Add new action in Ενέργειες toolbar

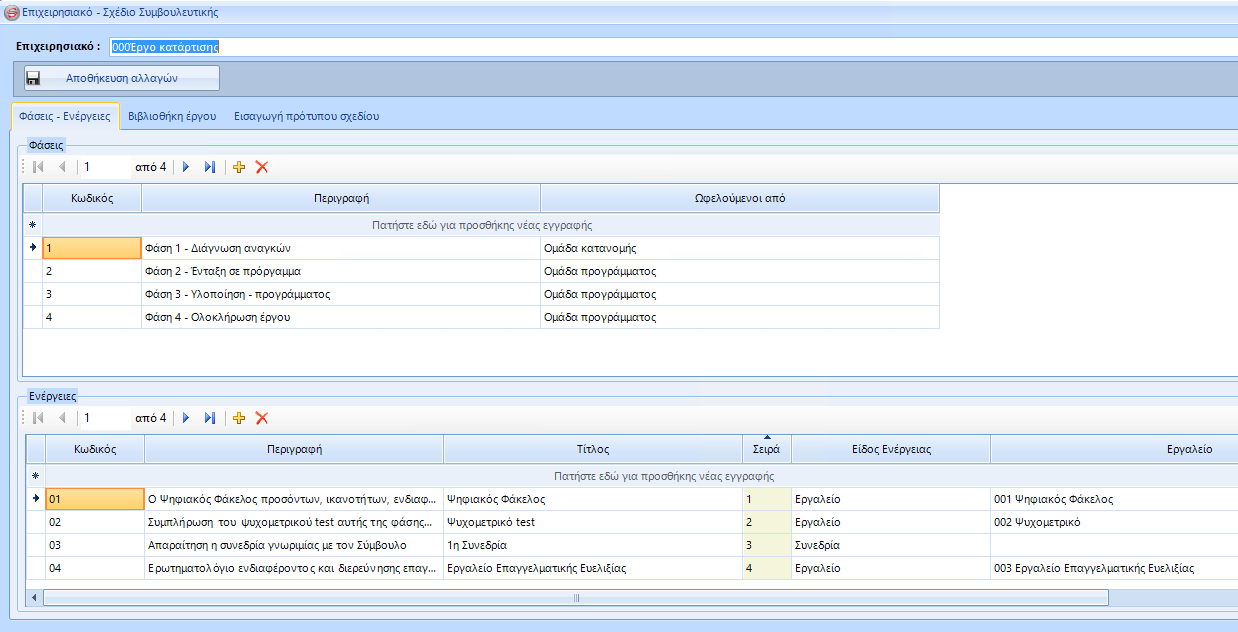tap(239, 418)
